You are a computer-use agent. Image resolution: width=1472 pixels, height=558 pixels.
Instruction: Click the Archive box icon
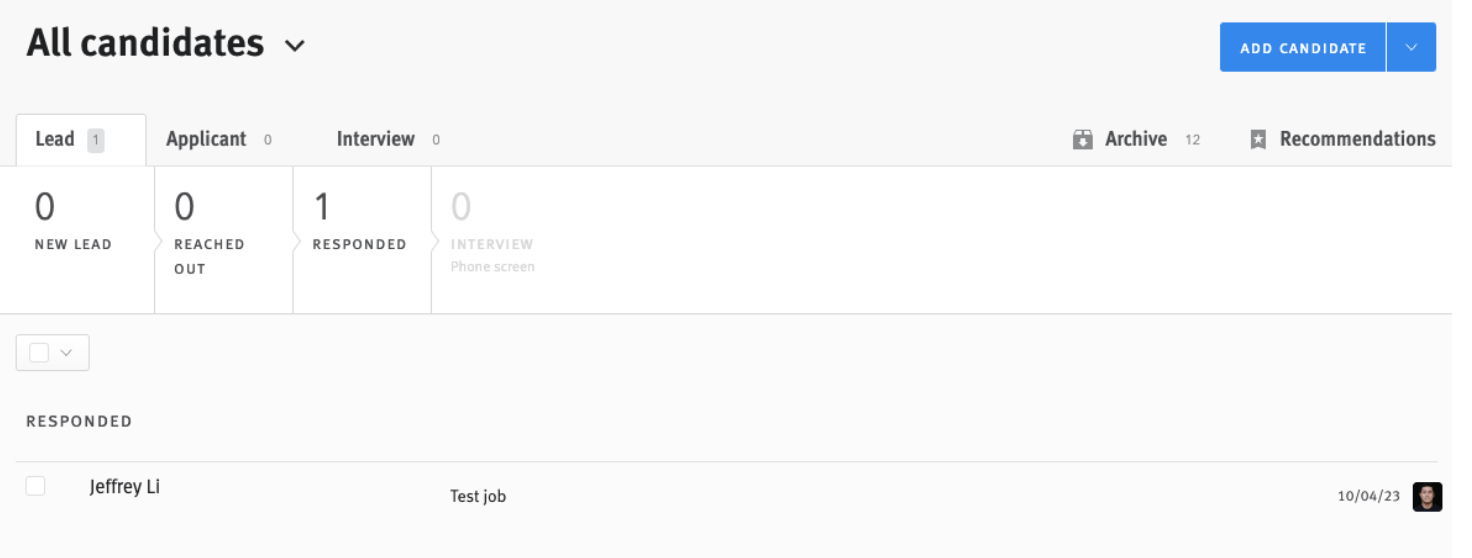point(1082,140)
